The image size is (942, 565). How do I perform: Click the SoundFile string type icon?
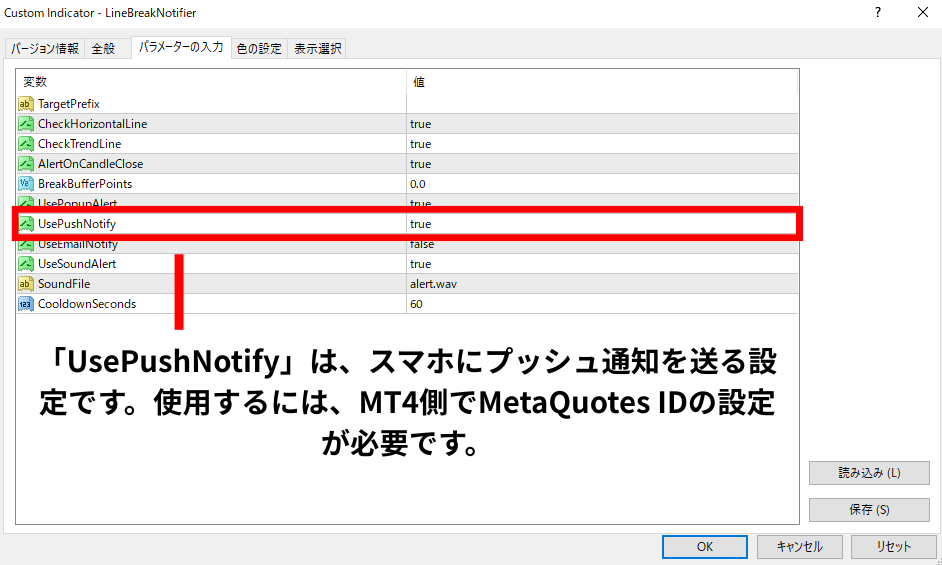pyautogui.click(x=26, y=284)
